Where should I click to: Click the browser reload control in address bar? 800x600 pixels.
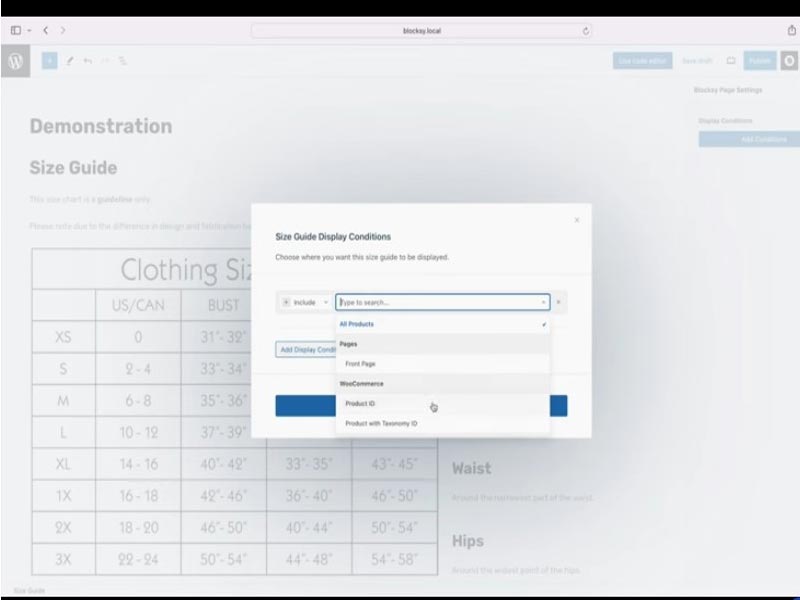tap(585, 31)
